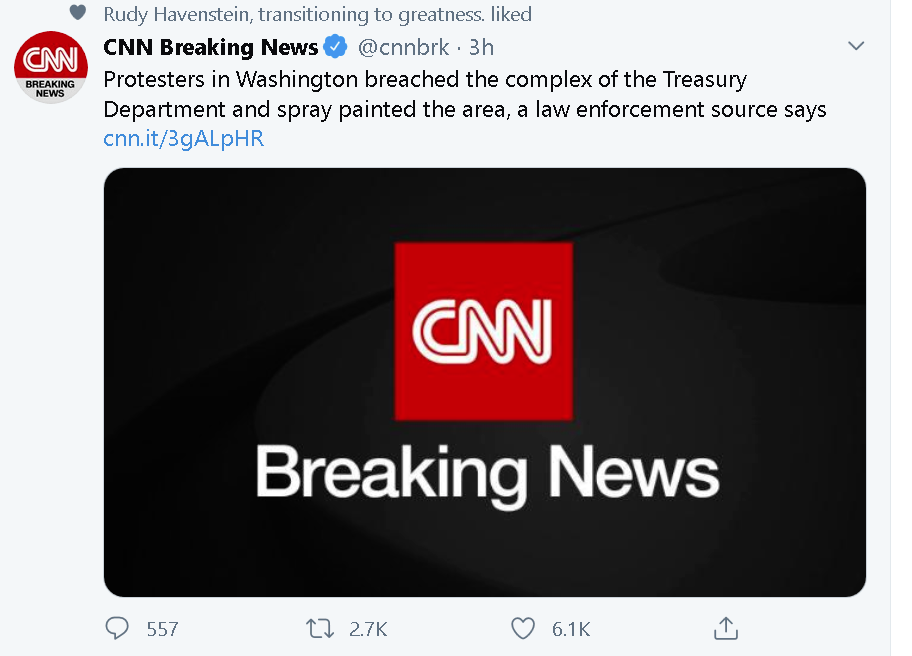Open Rudy Havenstein's liked-by notice
The image size is (912, 656).
318,14
